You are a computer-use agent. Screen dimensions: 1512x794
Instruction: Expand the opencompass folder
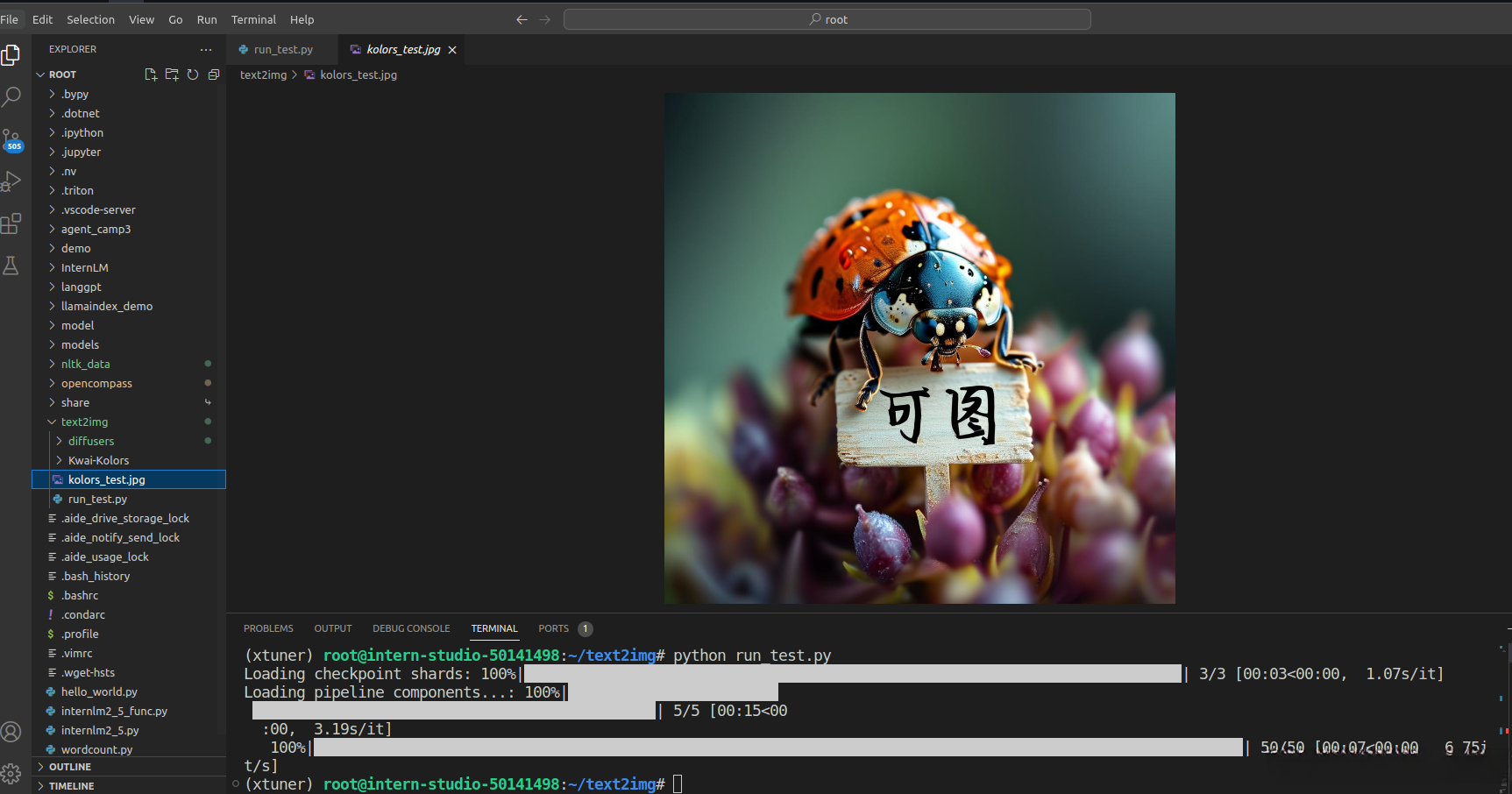tap(129, 383)
